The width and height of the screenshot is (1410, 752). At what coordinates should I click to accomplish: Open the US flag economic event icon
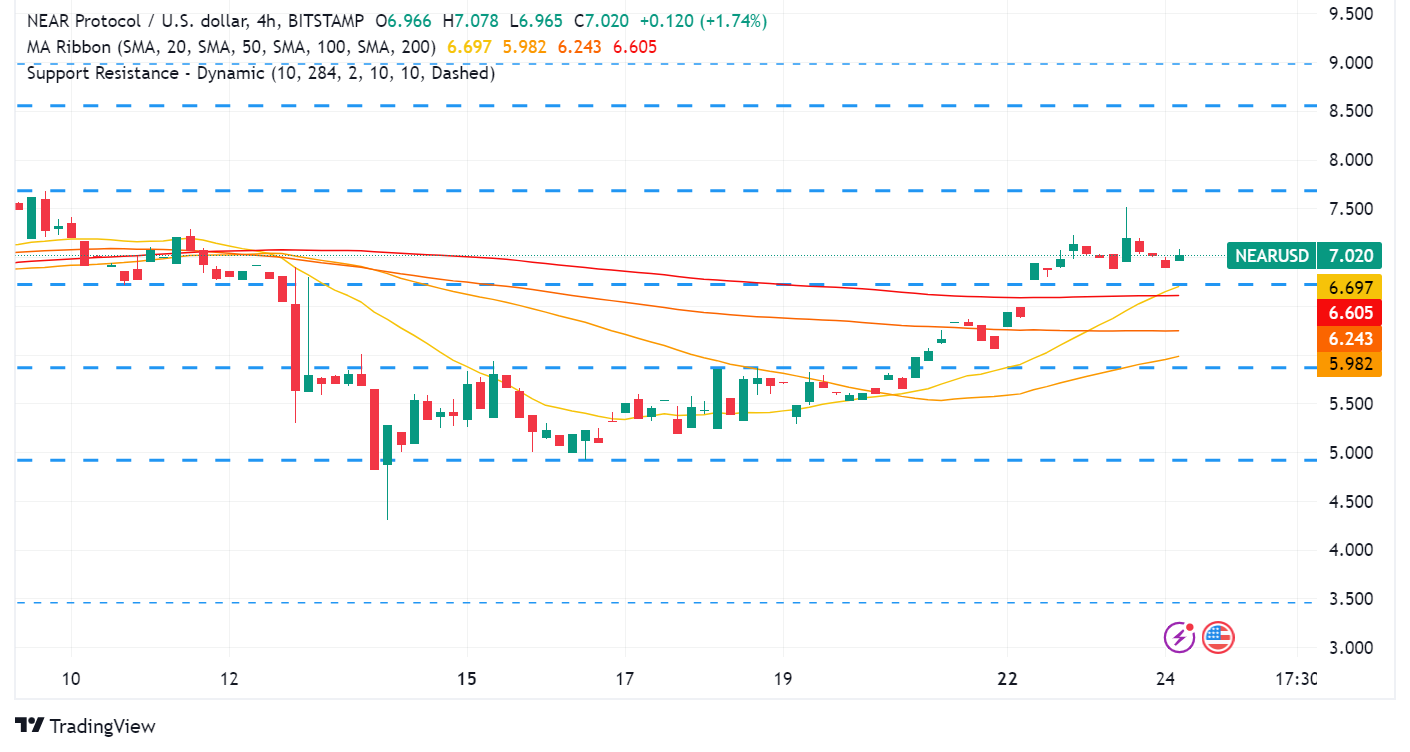1218,636
